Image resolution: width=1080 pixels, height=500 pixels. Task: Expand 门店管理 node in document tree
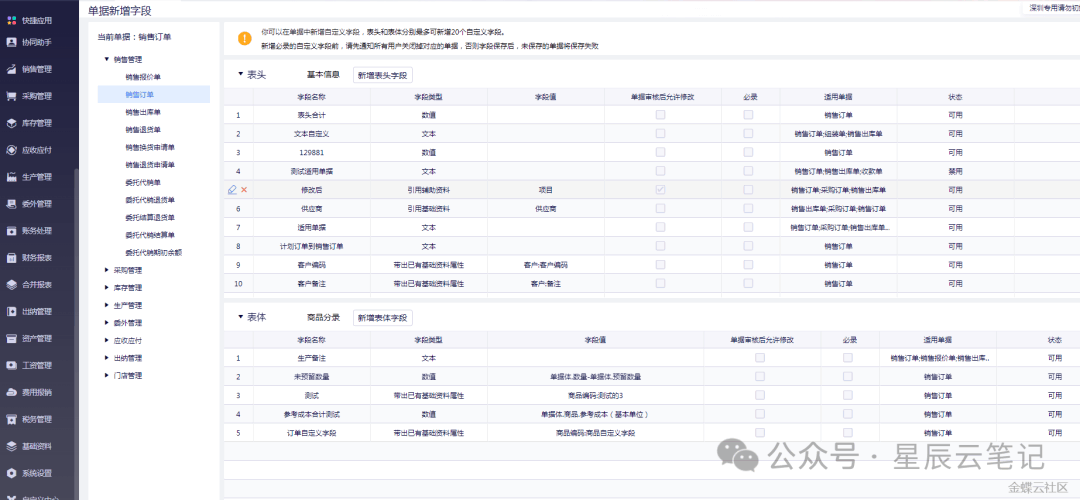[x=107, y=376]
